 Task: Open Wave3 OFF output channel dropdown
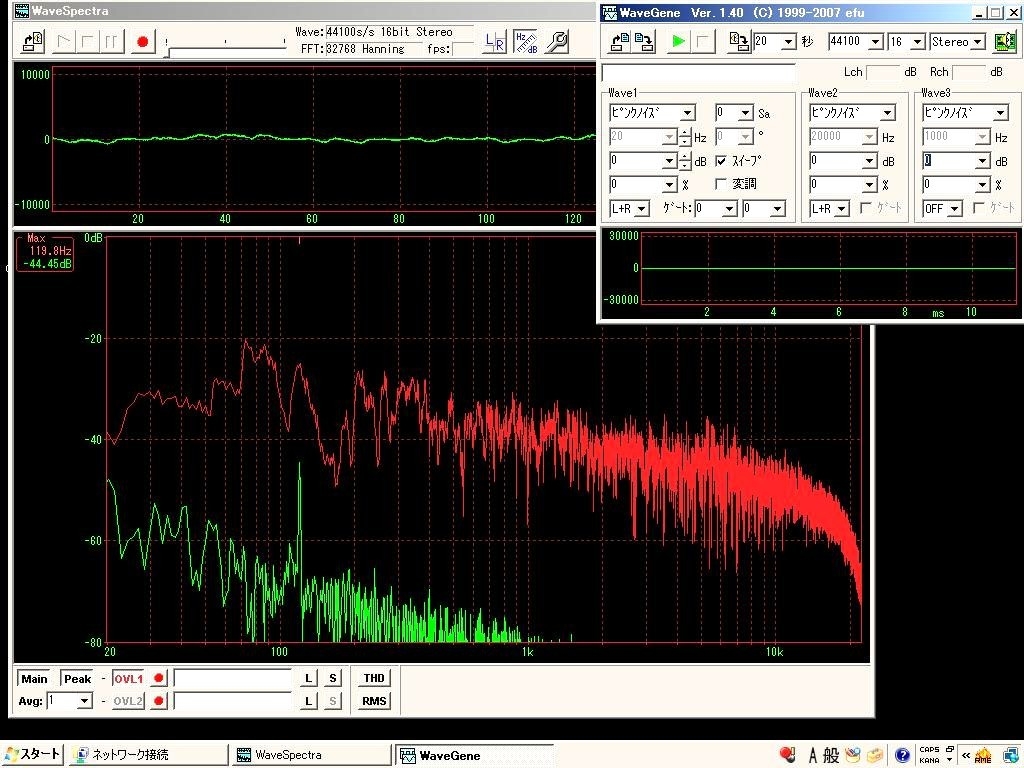[955, 209]
